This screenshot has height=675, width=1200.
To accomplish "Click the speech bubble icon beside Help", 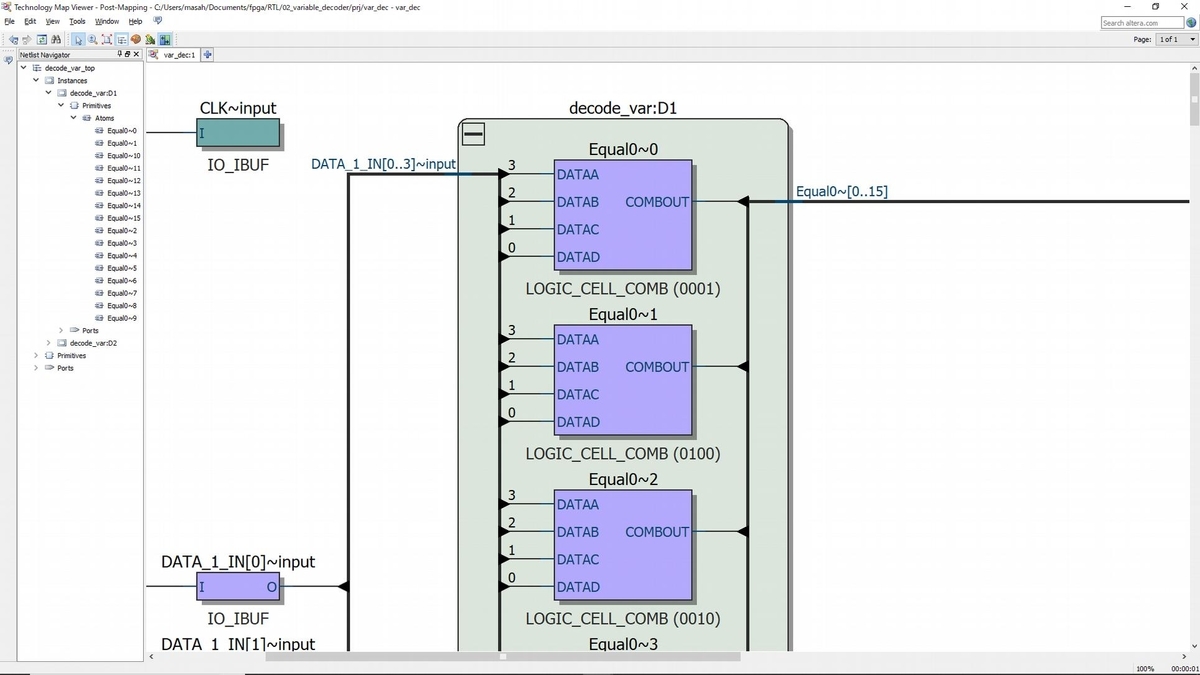I will [x=158, y=20].
